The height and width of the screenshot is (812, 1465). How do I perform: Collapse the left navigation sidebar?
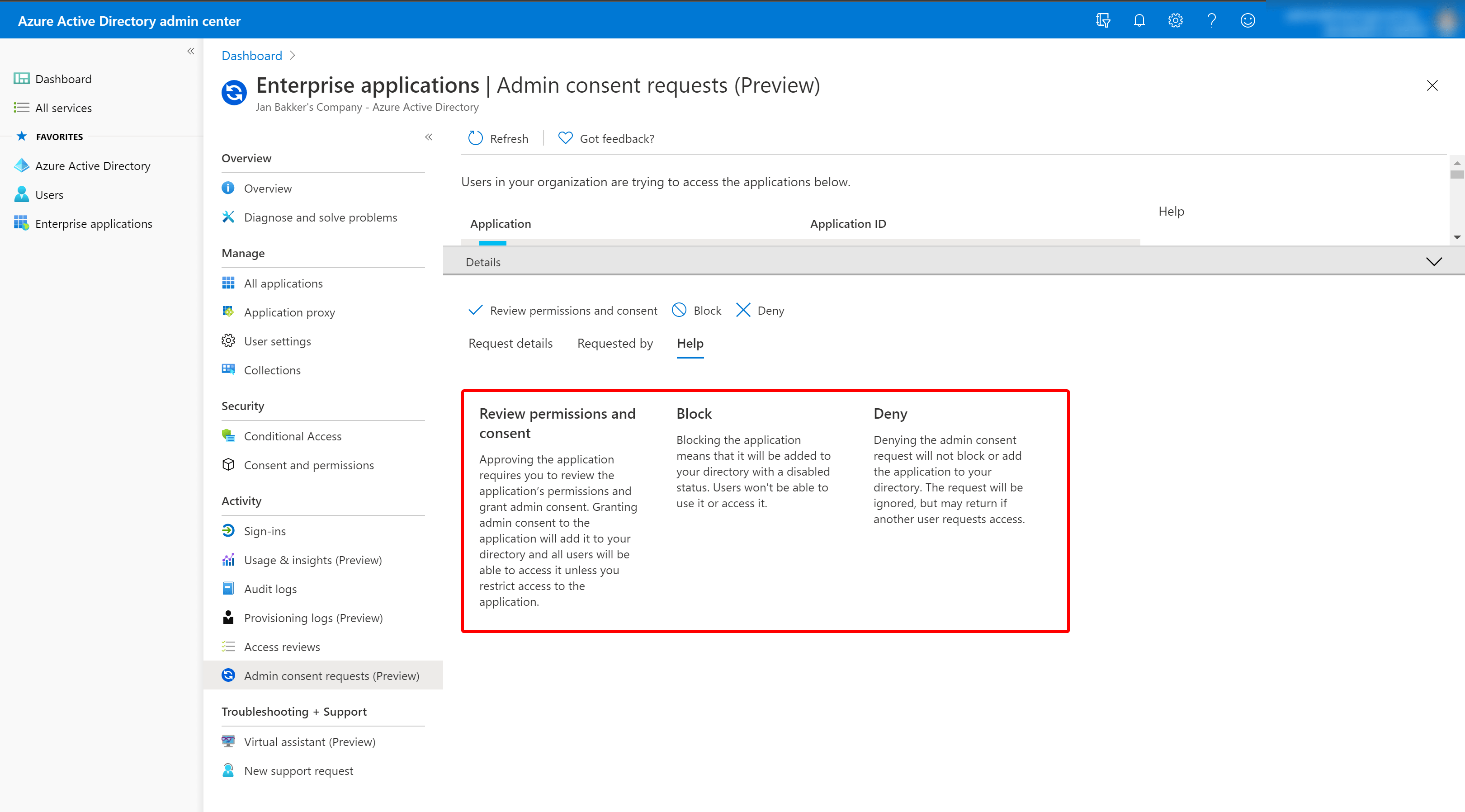(190, 51)
